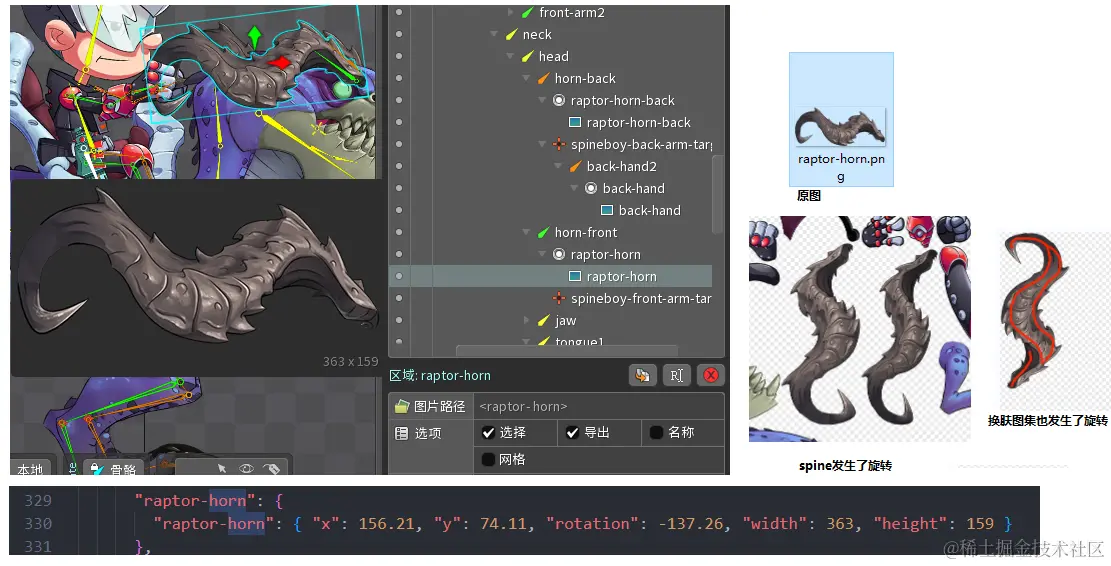Expand the front-arm2 bone node
Screen dimensions: 1111x566
(x=511, y=13)
